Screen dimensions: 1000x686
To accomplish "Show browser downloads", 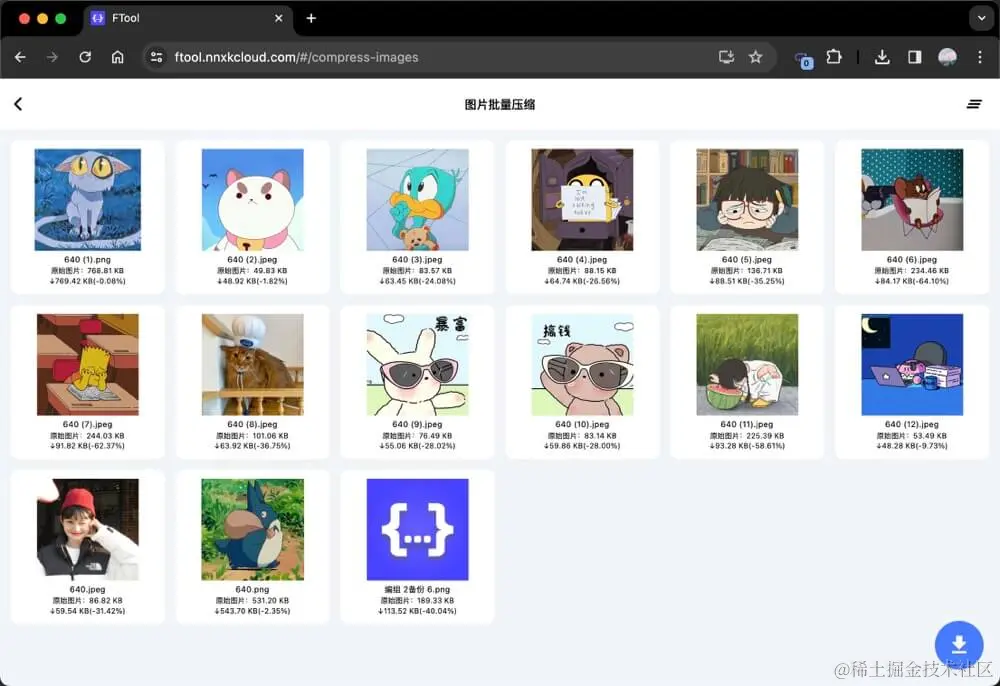I will click(x=882, y=57).
